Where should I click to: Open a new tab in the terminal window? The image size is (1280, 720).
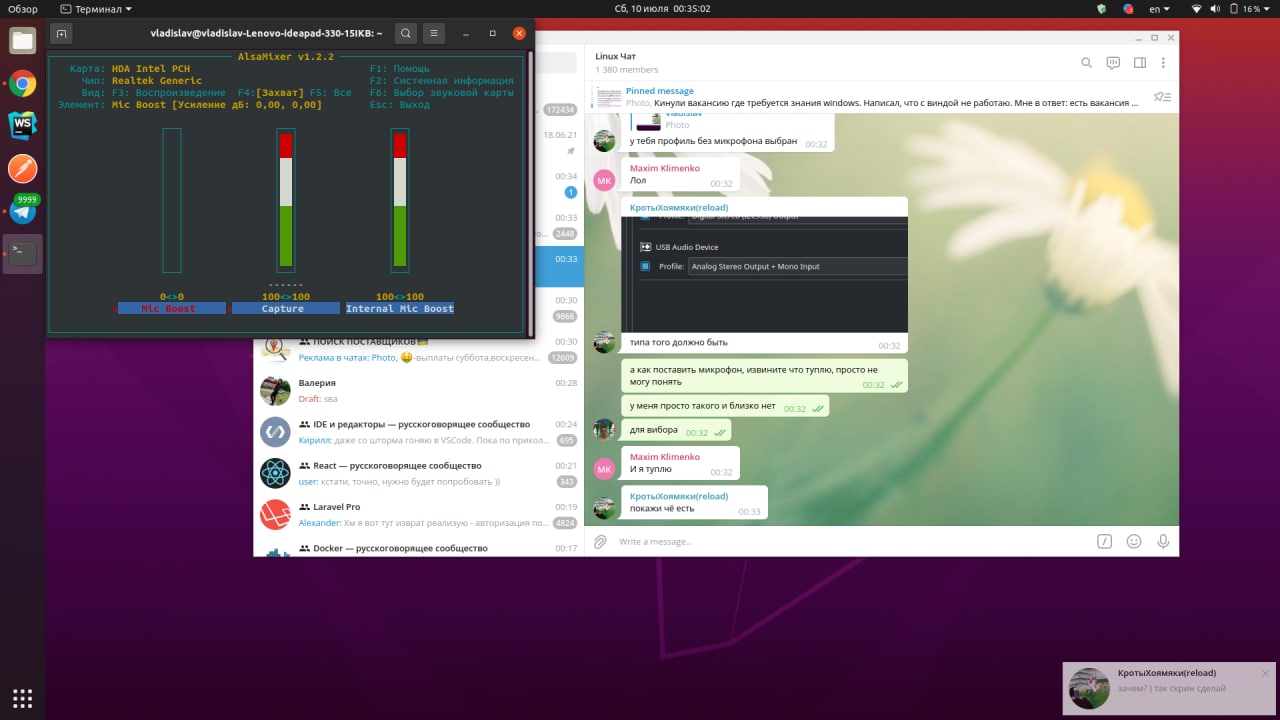61,33
